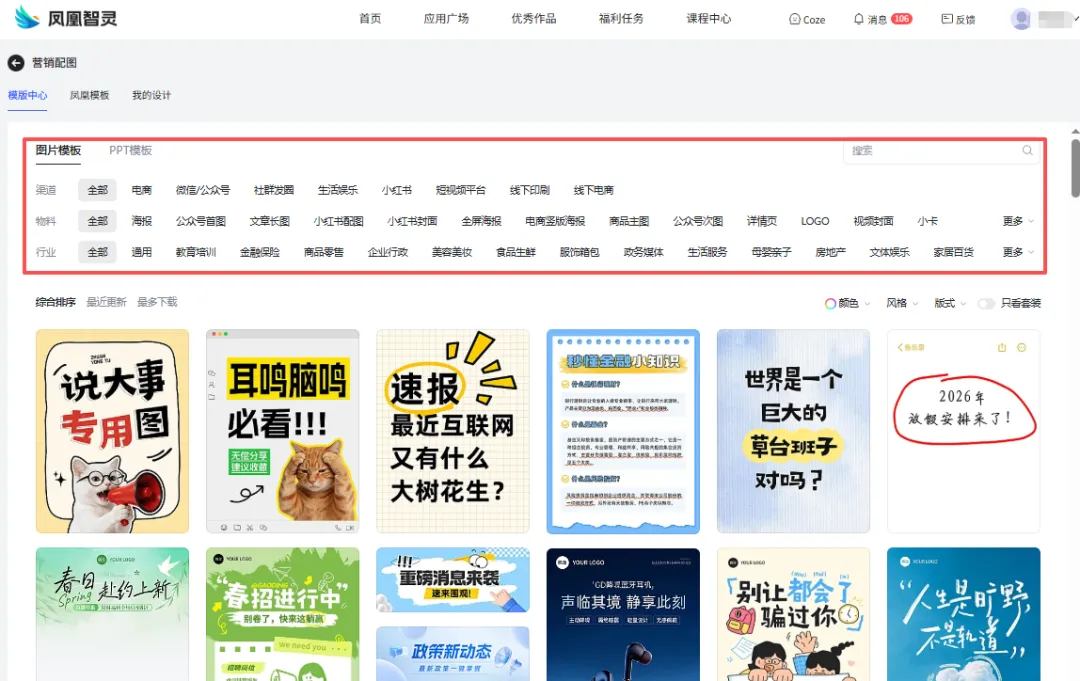1080x681 pixels.
Task: Select 电商 in the 渠道 filter row
Action: click(x=142, y=189)
